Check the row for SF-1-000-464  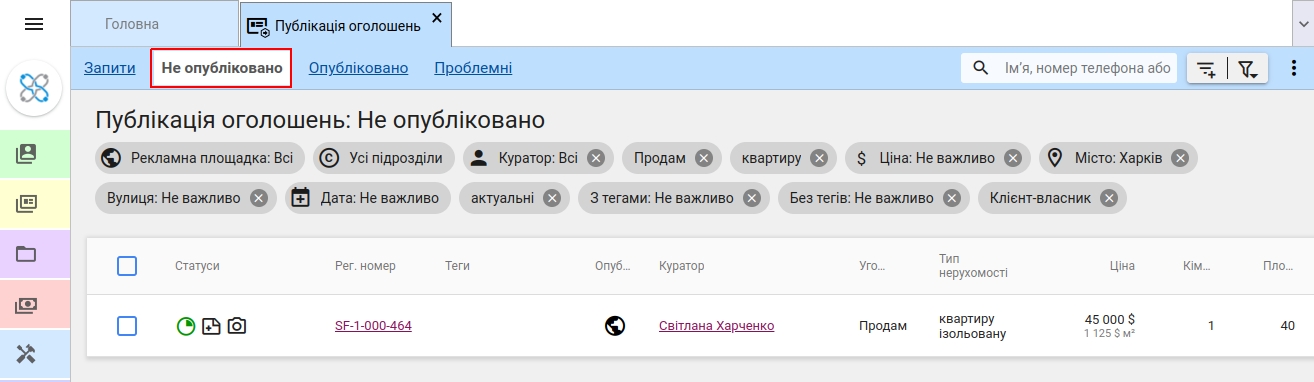tap(127, 326)
